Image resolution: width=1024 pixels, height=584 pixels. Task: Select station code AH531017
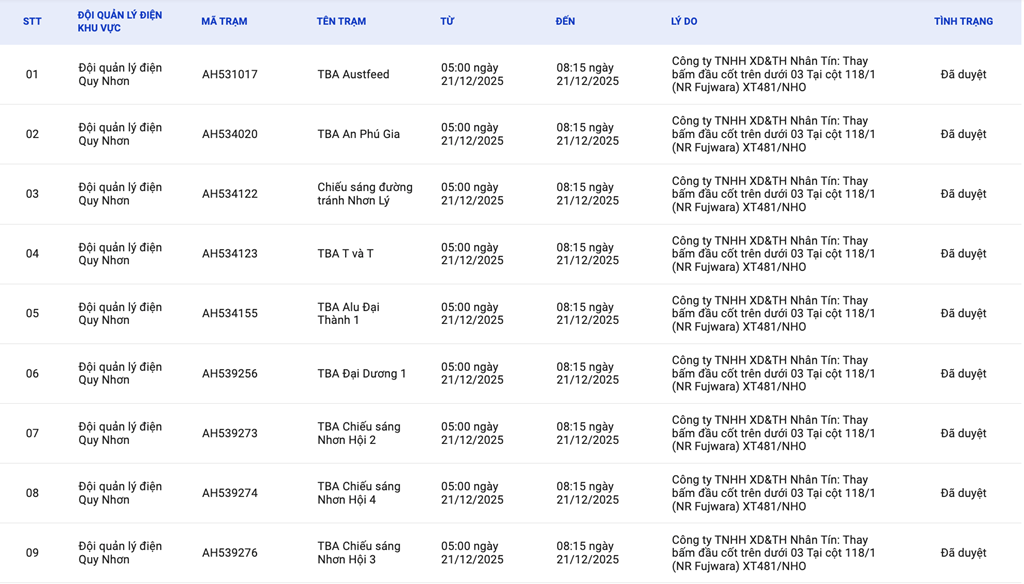[x=229, y=74]
